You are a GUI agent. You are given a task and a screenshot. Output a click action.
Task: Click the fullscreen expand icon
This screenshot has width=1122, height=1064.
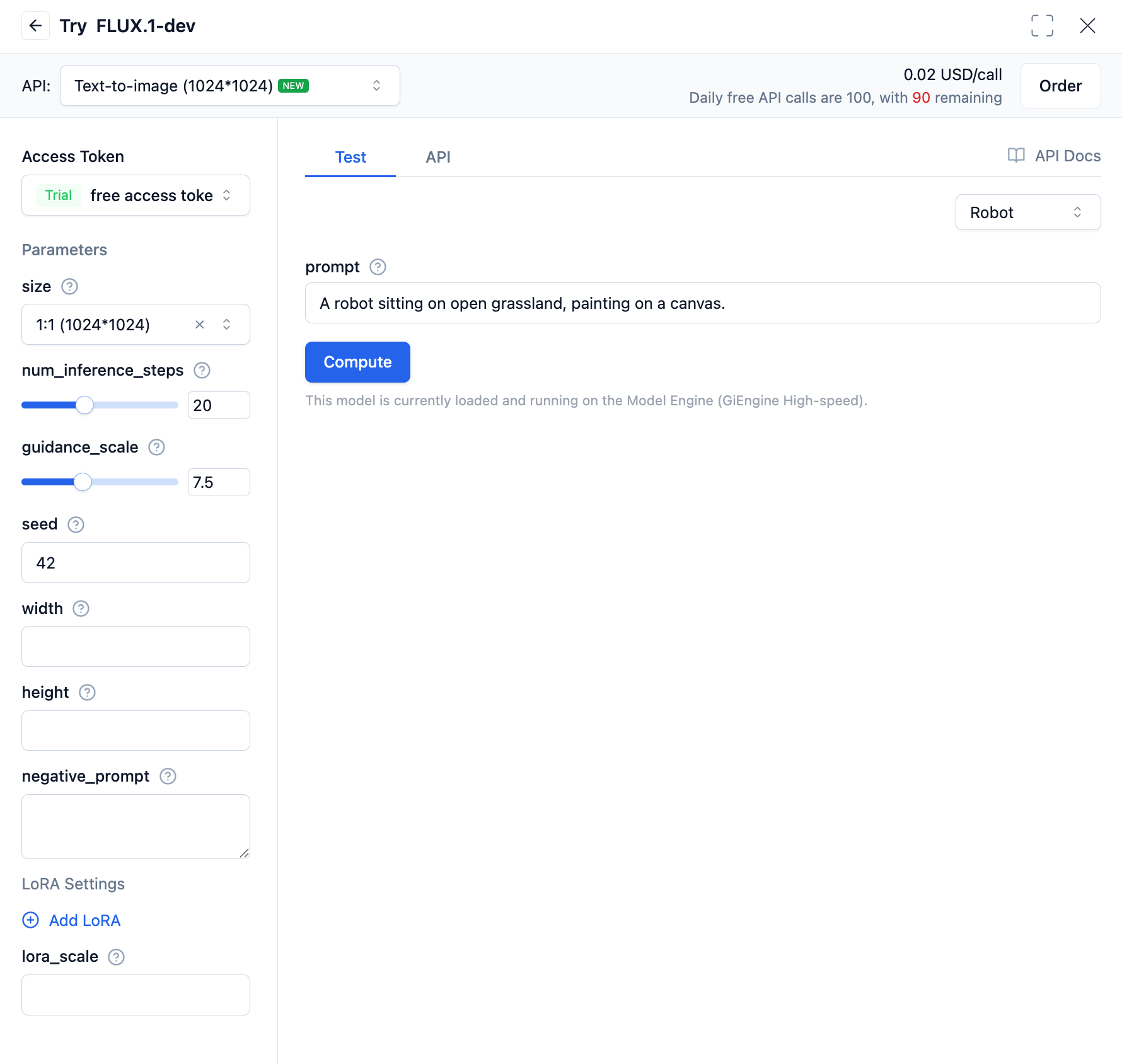click(x=1042, y=26)
